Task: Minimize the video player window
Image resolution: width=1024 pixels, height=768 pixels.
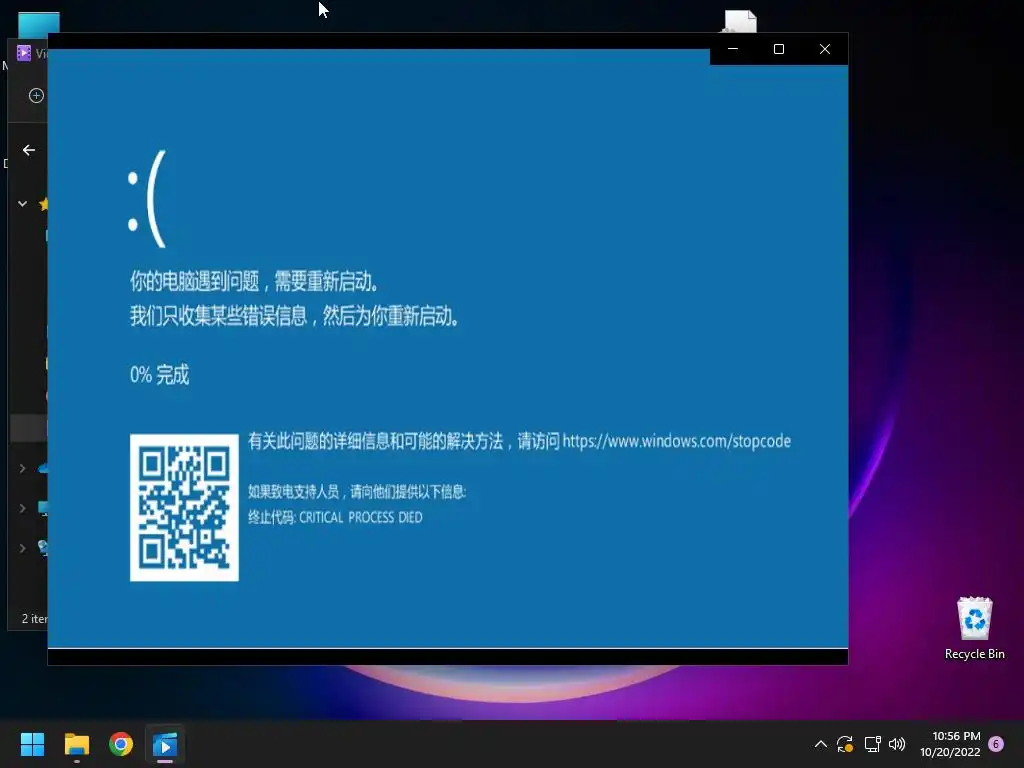Action: 733,49
